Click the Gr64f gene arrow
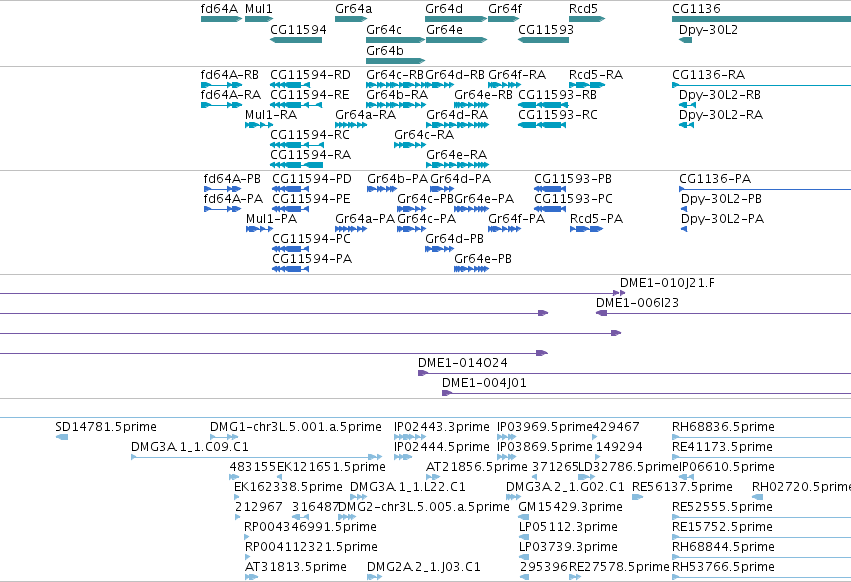The image size is (851, 582). (x=504, y=19)
